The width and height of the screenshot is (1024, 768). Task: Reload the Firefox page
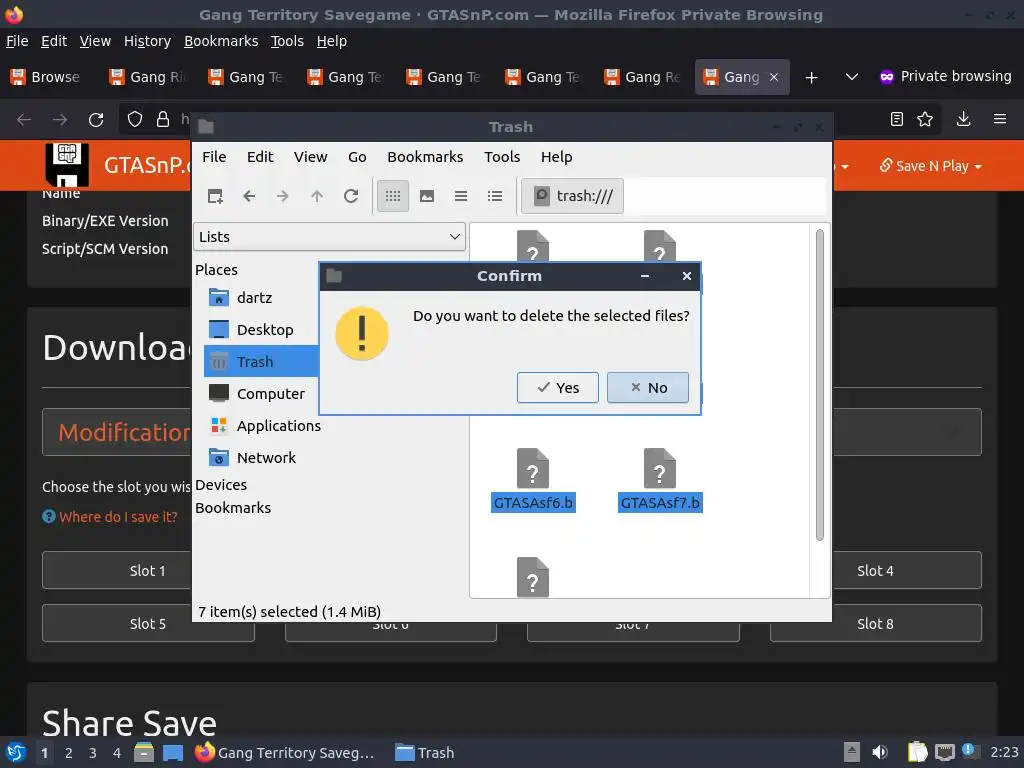(96, 120)
